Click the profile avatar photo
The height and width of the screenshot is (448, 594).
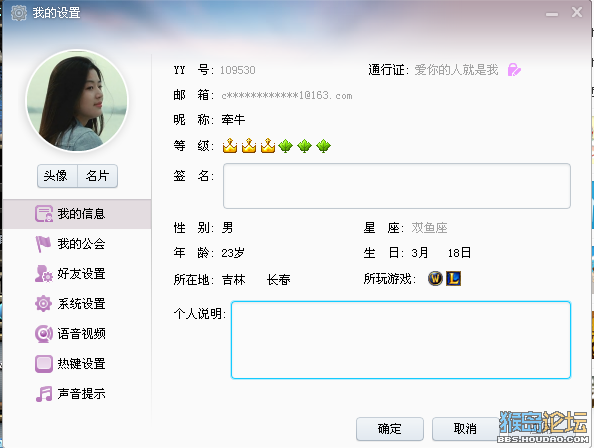click(x=77, y=101)
